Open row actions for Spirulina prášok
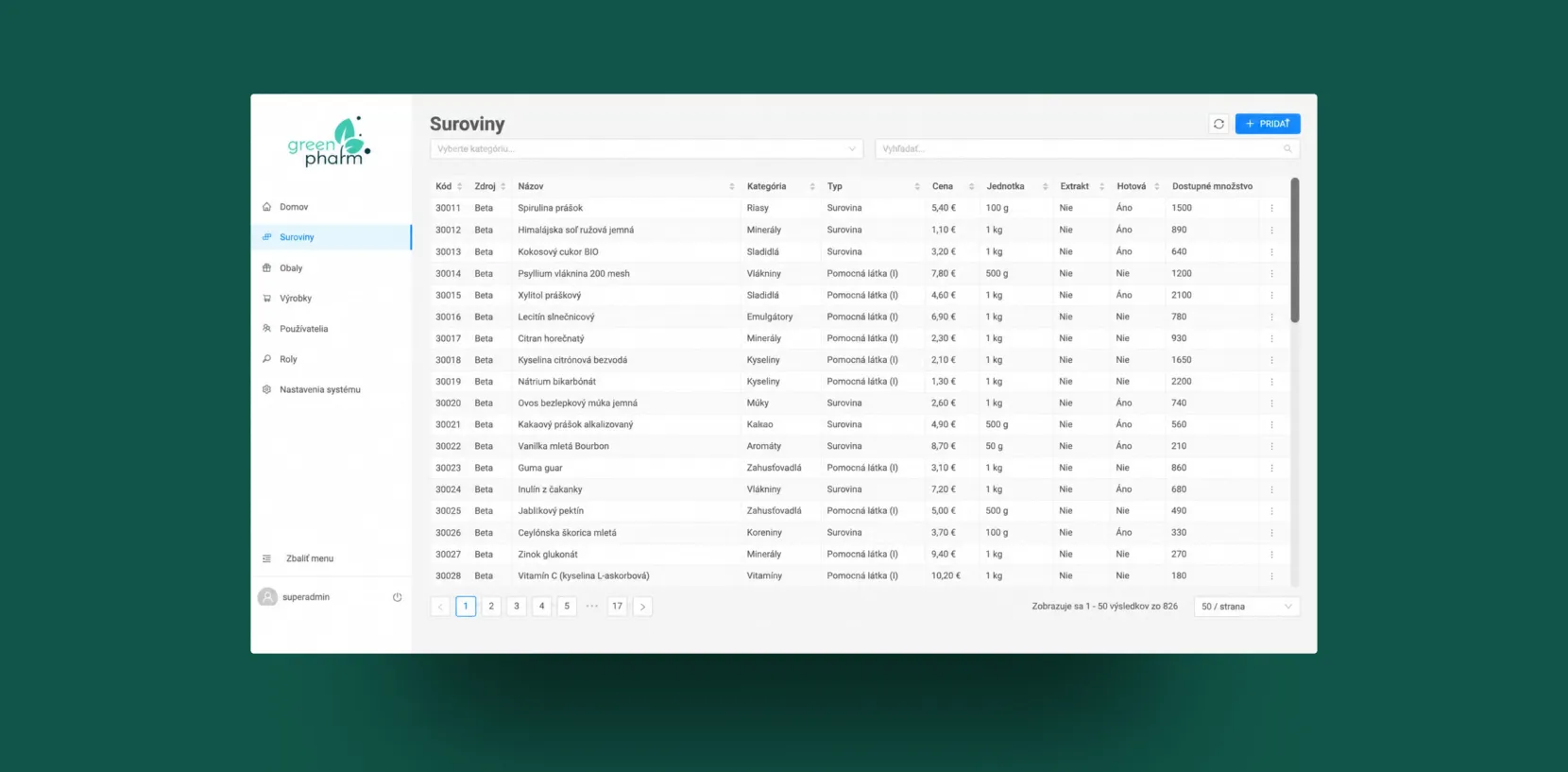The width and height of the screenshot is (1568, 772). tap(1271, 208)
